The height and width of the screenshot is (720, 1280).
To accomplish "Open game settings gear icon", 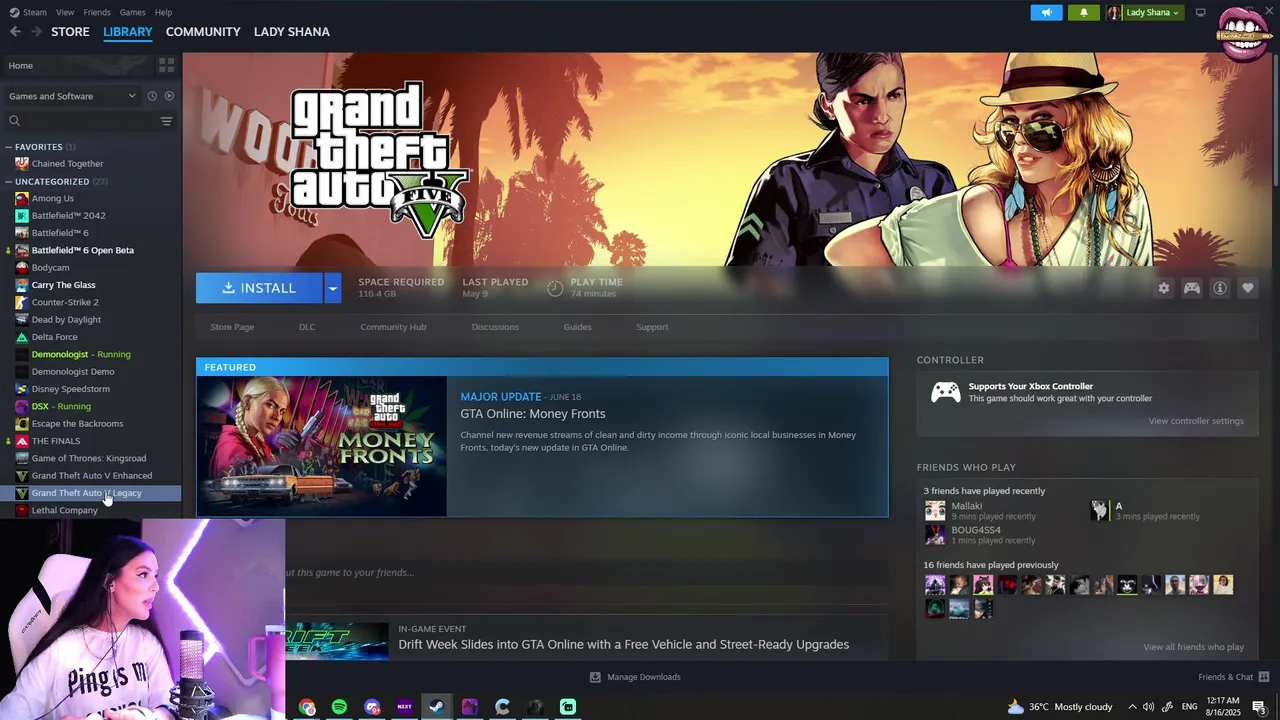I will pos(1163,288).
